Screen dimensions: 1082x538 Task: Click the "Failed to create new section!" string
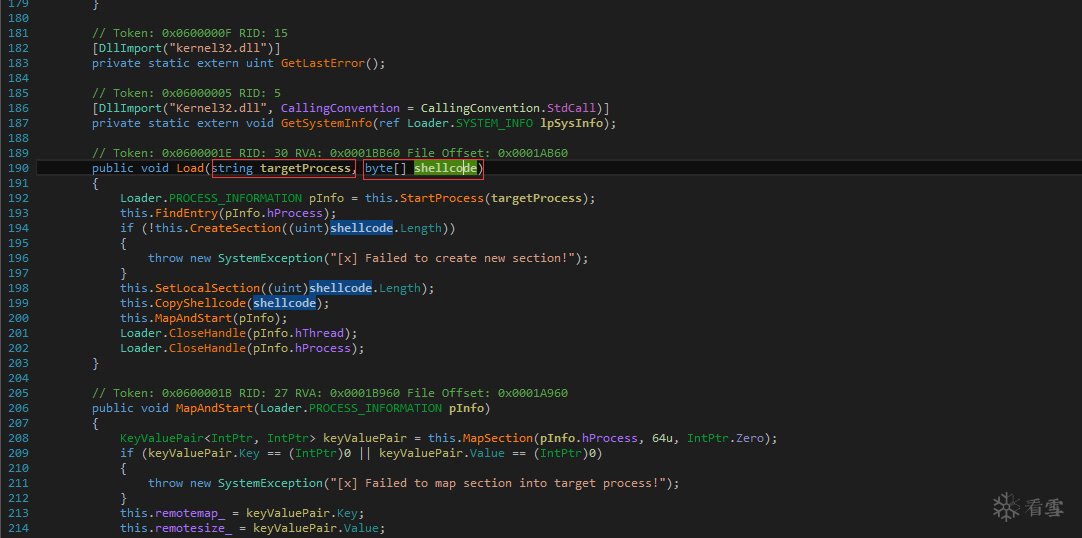pos(453,259)
